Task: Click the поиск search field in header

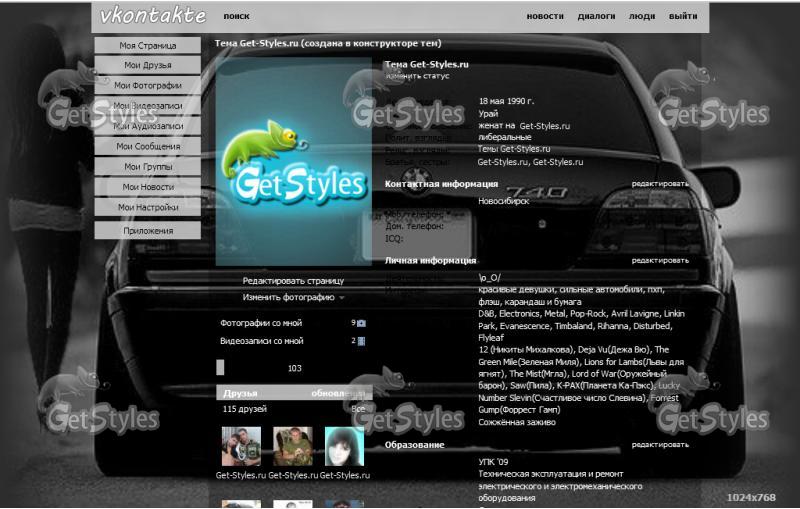Action: click(237, 17)
